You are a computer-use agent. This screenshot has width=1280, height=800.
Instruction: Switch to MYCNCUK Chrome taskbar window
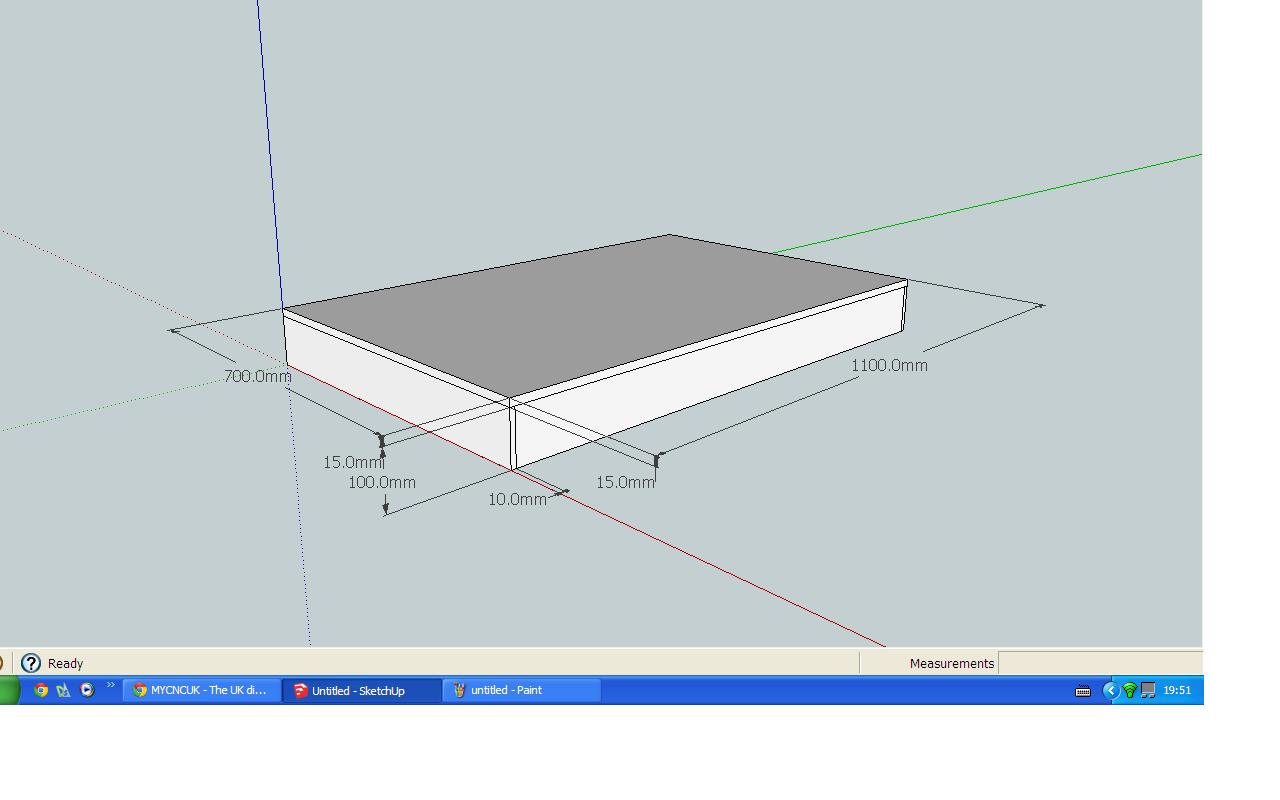coord(201,690)
